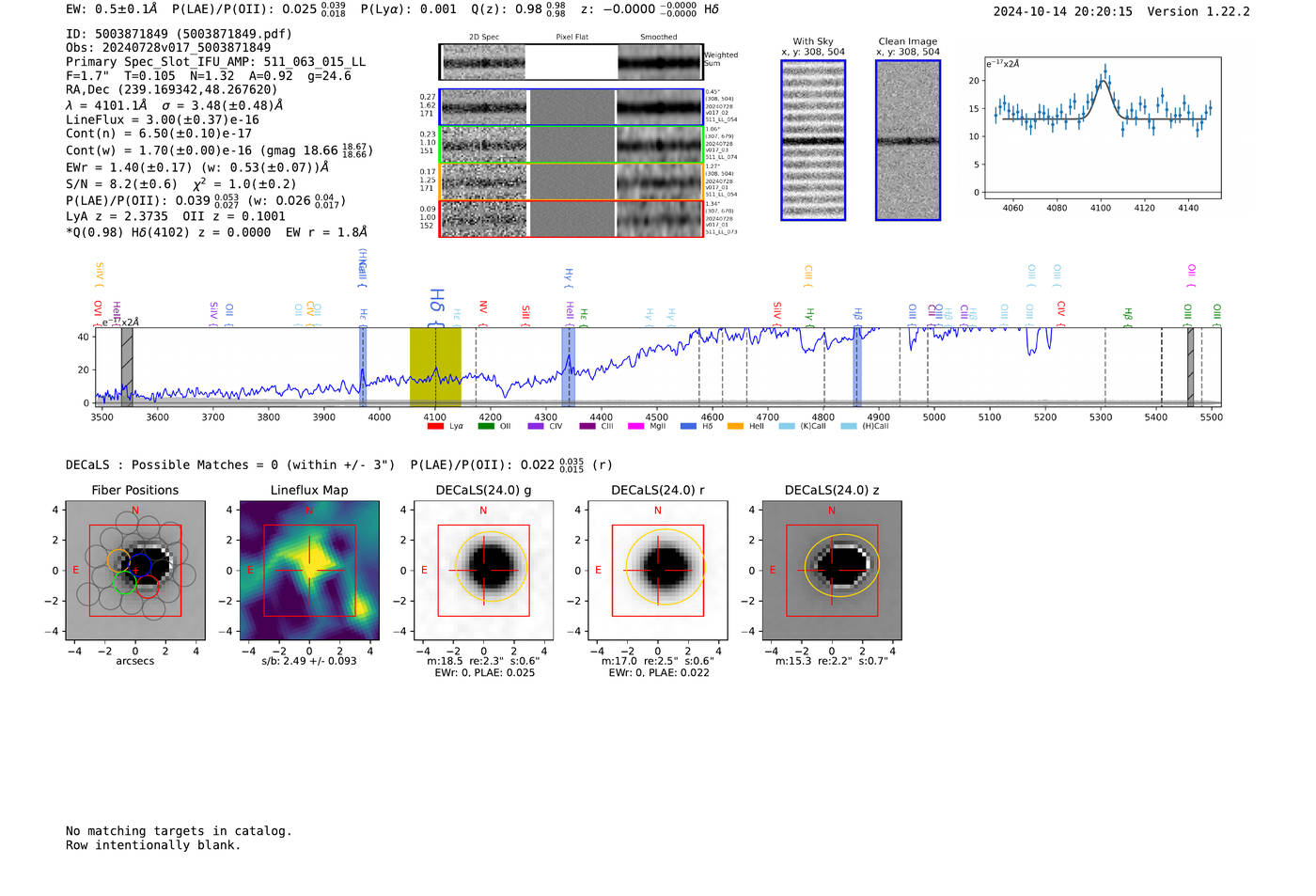Screen dimensions: 1316x896
Task: Click the magenta MgII legend swatch
Action: (x=635, y=426)
